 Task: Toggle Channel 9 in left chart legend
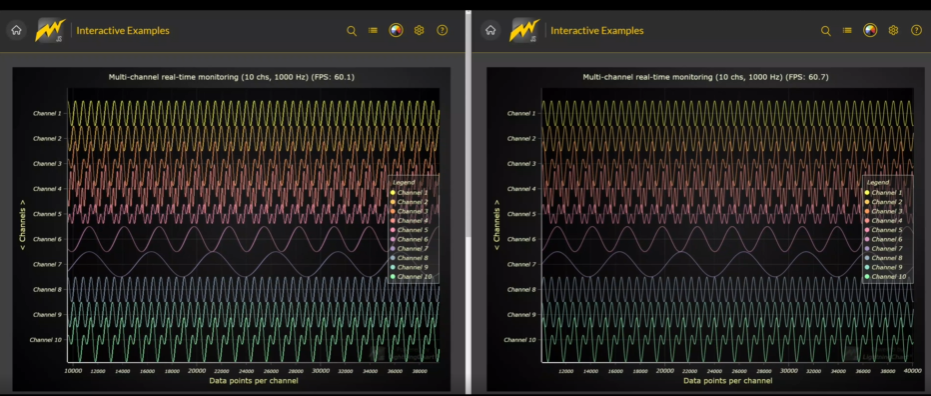click(x=410, y=267)
